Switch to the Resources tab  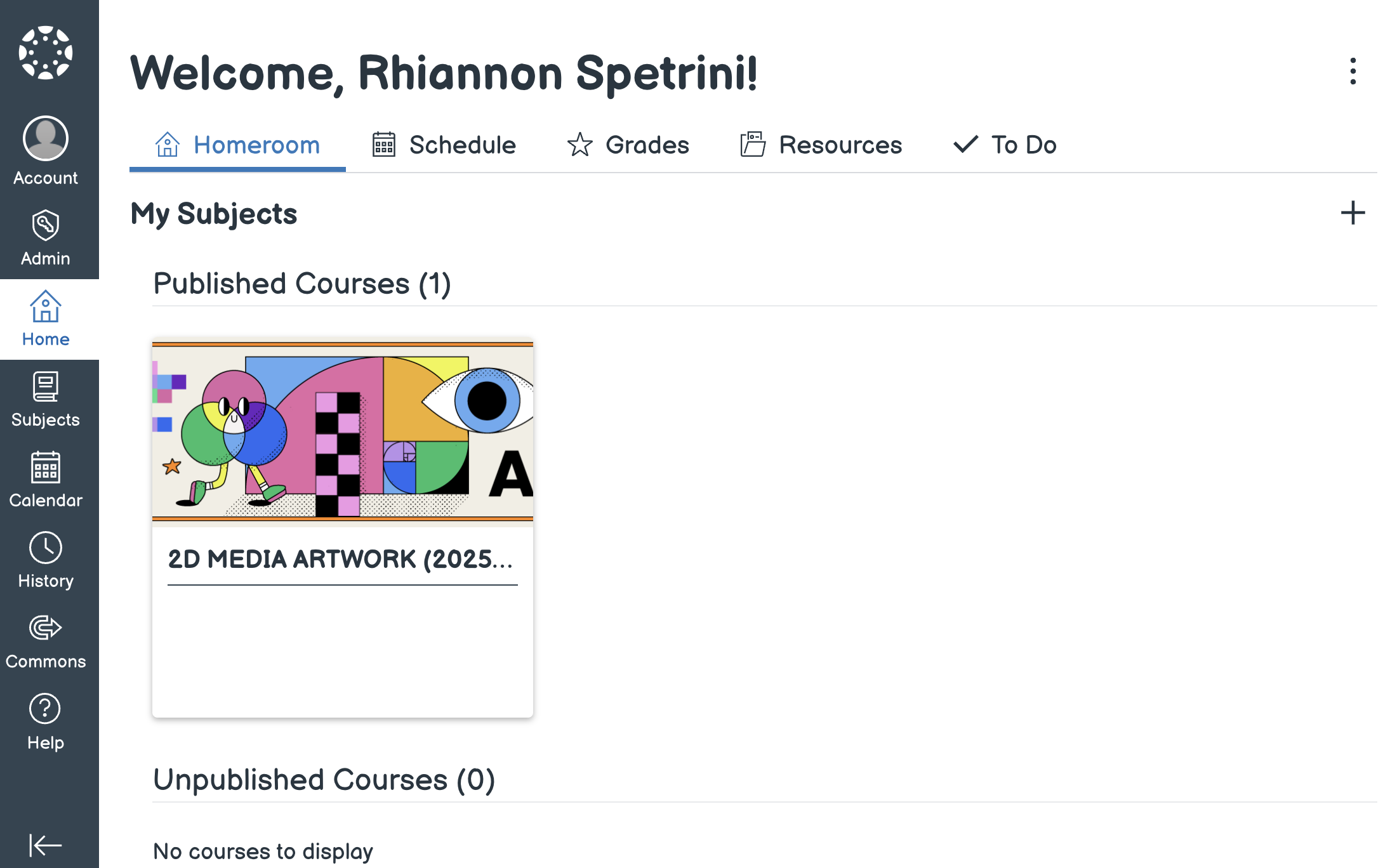[821, 145]
